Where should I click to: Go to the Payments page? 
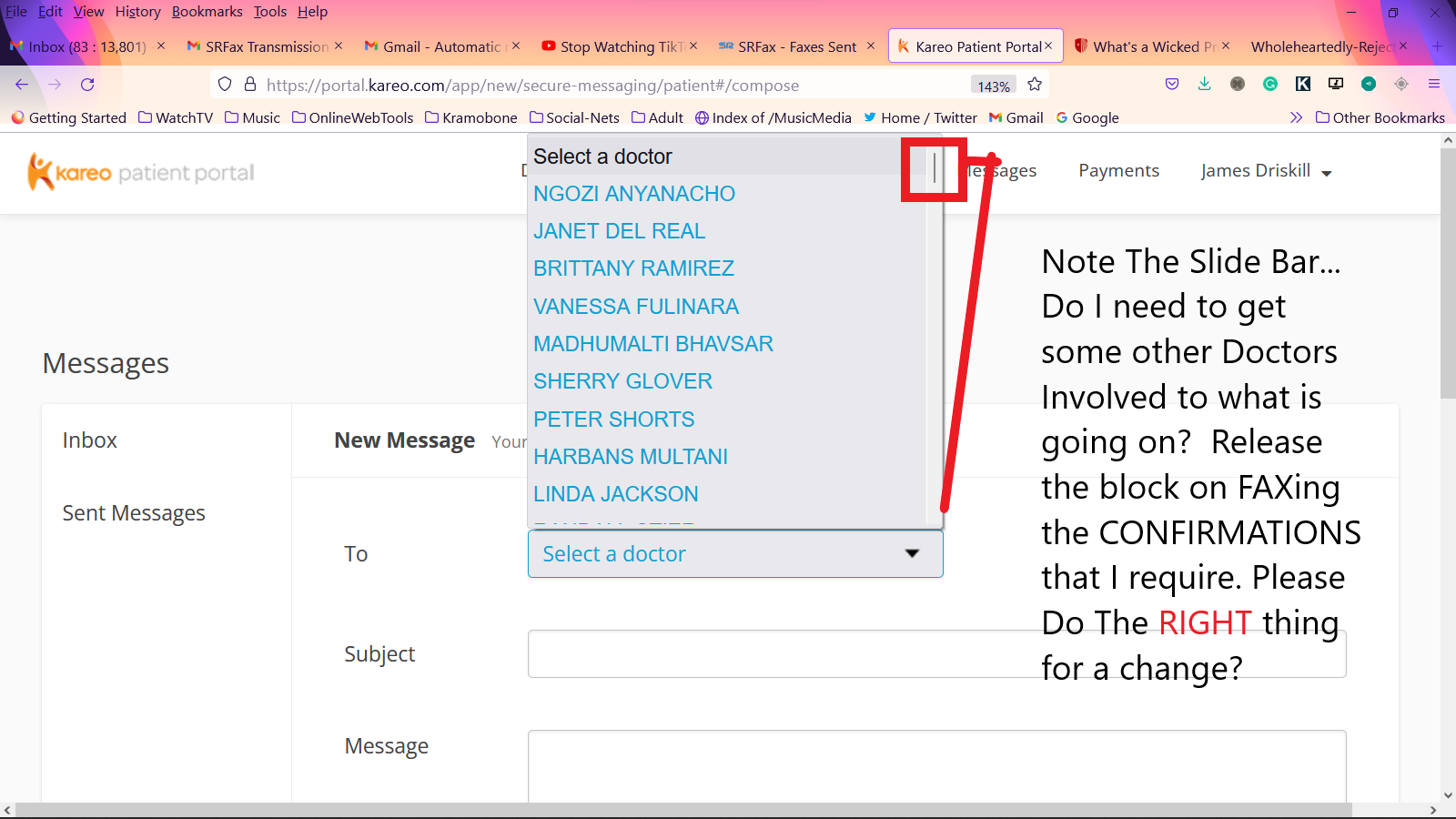1118,170
